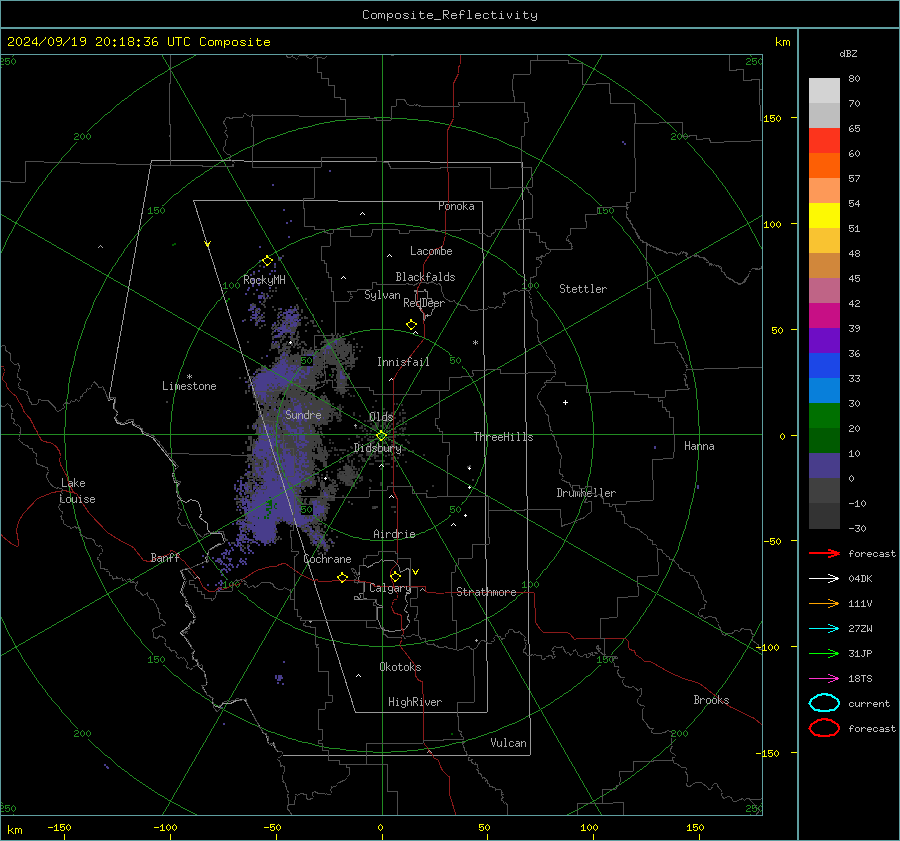Pick the red 60-65 dBZ legend swatch
The image size is (900, 841).
point(824,141)
